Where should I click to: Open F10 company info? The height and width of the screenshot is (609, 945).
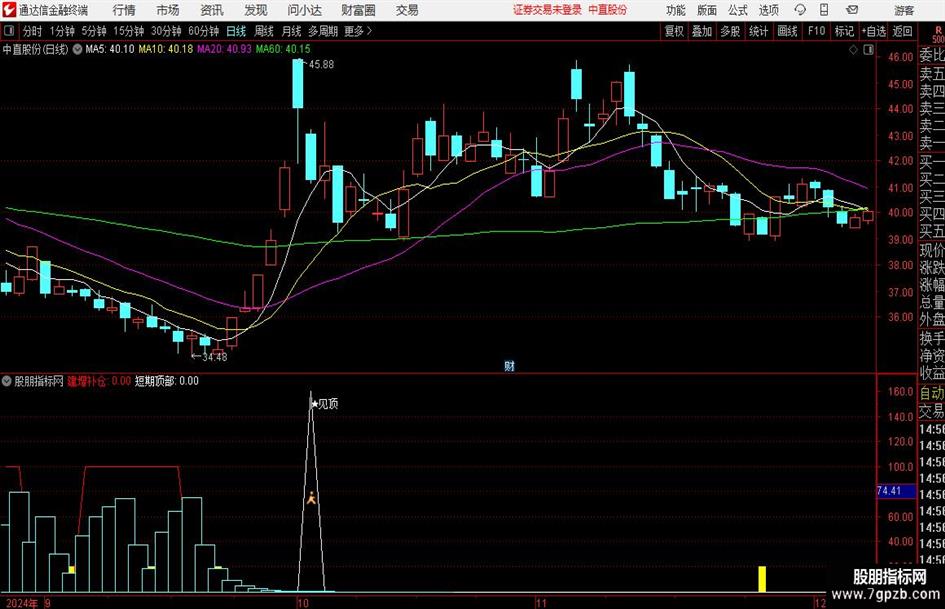[x=816, y=31]
